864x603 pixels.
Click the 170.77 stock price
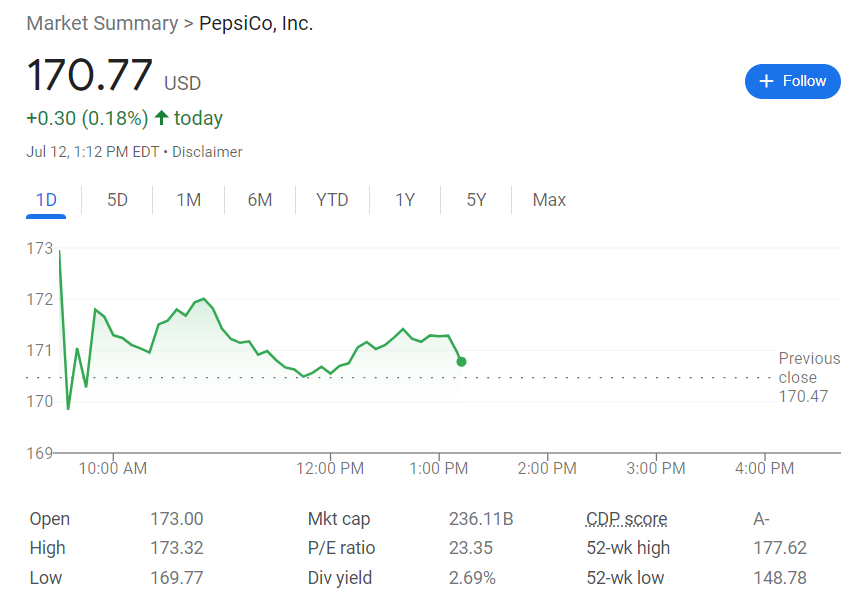(90, 76)
